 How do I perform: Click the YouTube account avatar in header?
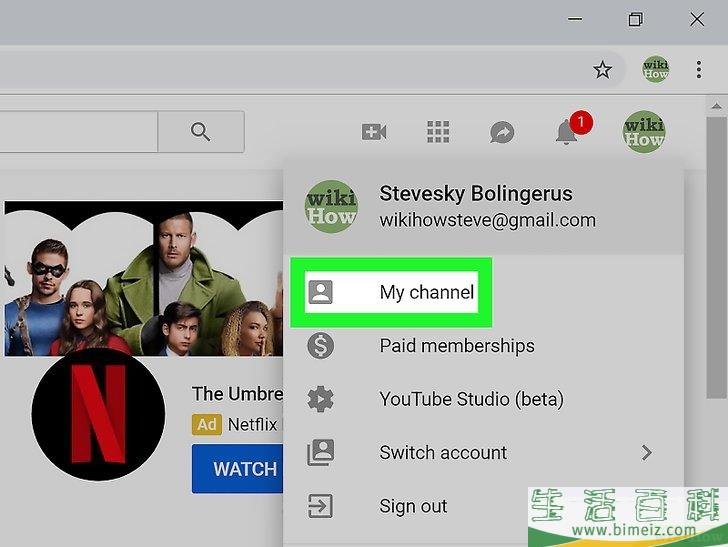pyautogui.click(x=644, y=132)
